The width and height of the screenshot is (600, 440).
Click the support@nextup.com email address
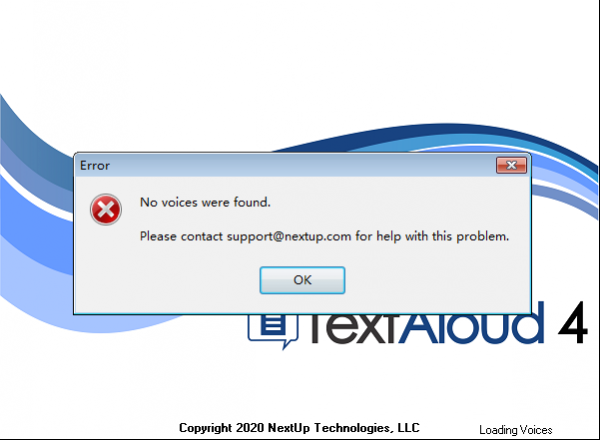[x=289, y=236]
